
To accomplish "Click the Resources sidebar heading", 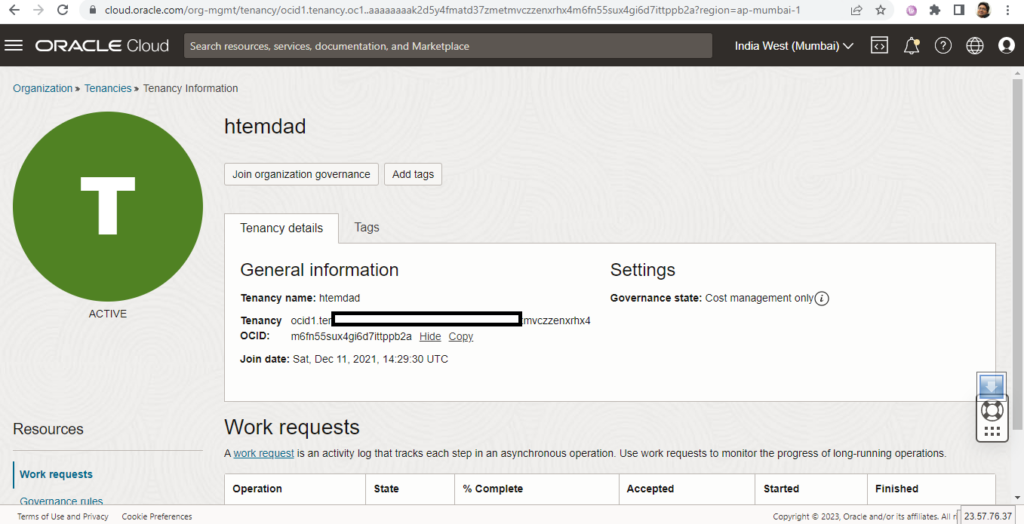I will [x=48, y=429].
